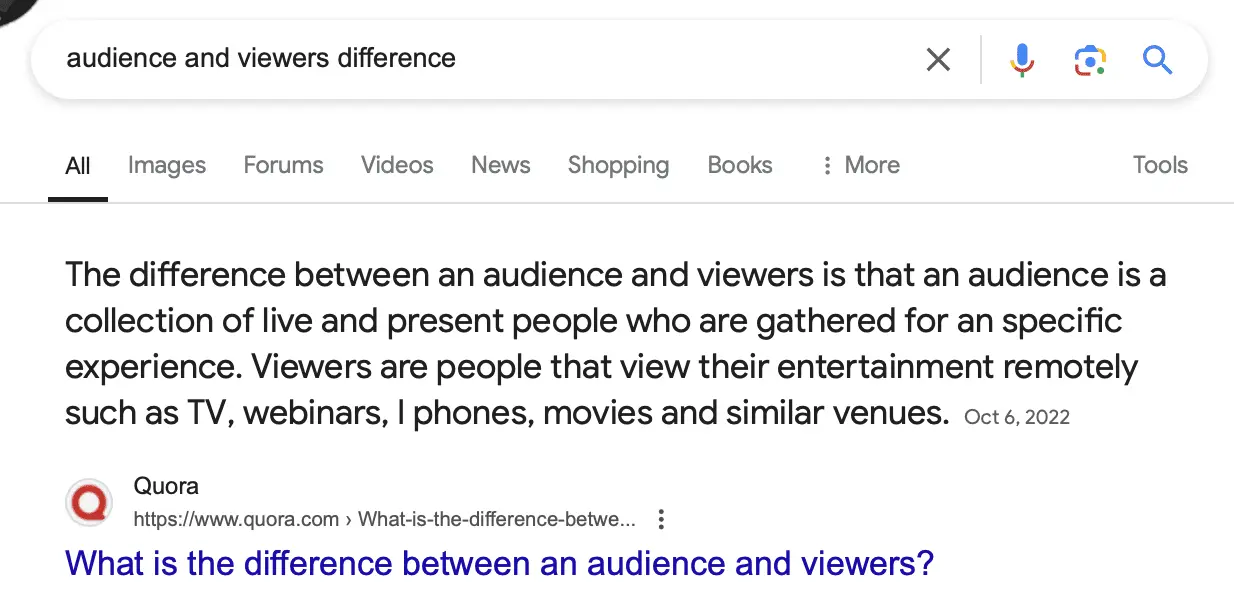The image size is (1234, 598).
Task: Click the featured snippet answer text
Action: pos(600,342)
